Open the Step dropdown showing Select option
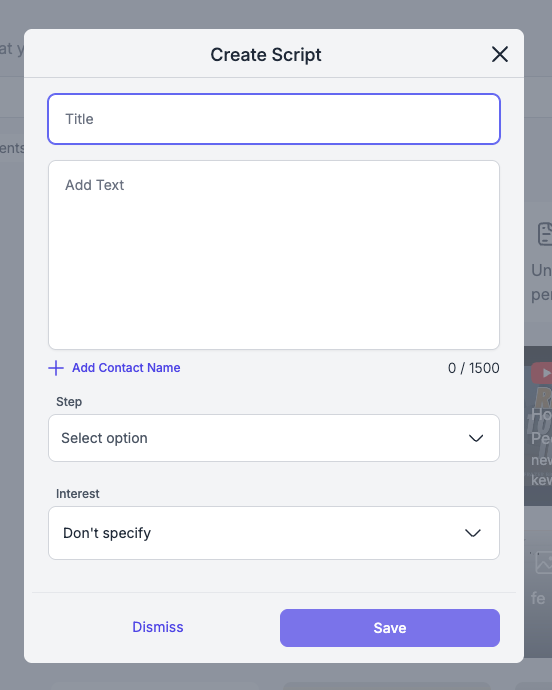The width and height of the screenshot is (552, 690). (274, 438)
